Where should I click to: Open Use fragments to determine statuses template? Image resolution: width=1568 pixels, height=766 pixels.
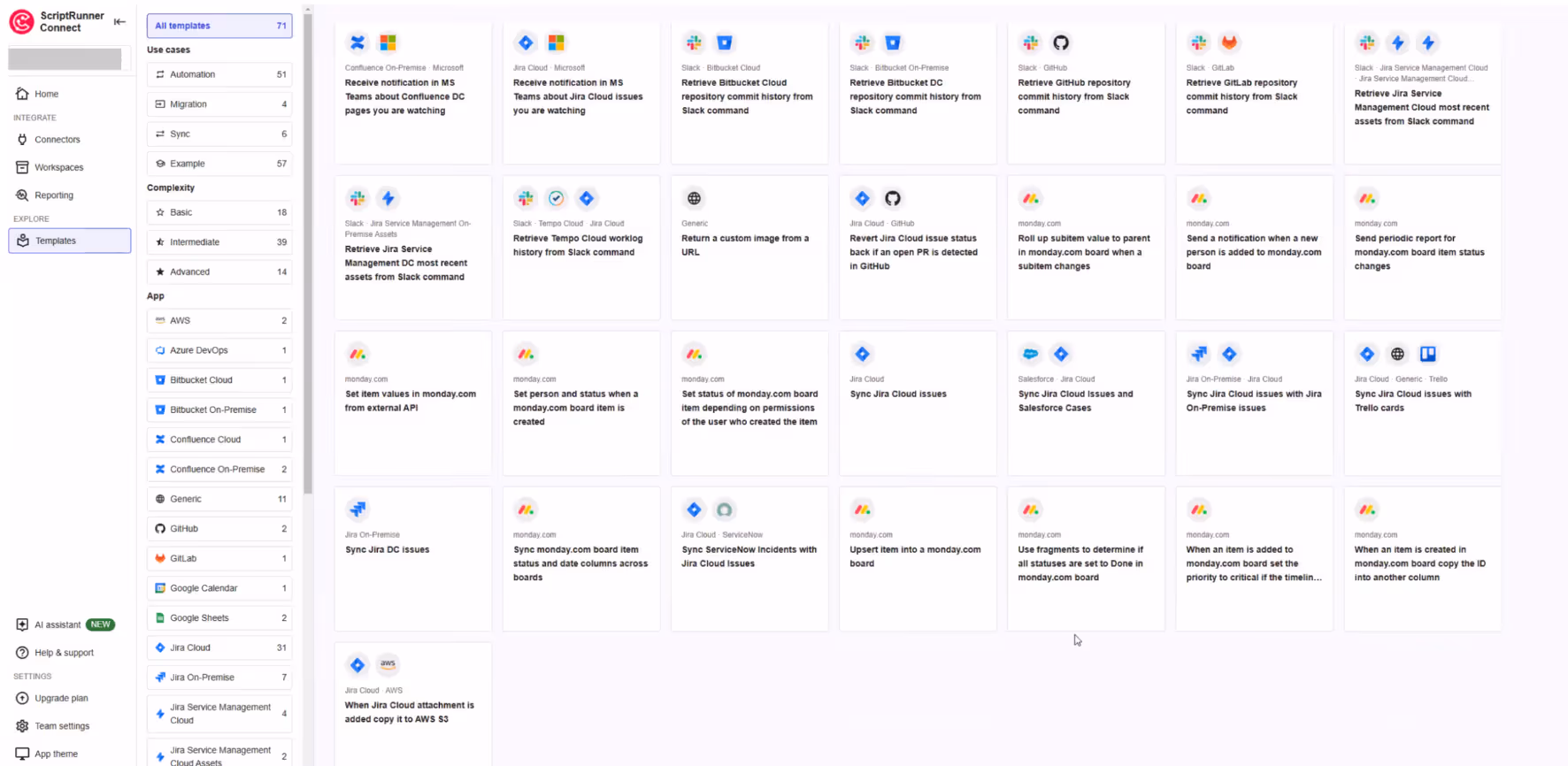(1086, 559)
